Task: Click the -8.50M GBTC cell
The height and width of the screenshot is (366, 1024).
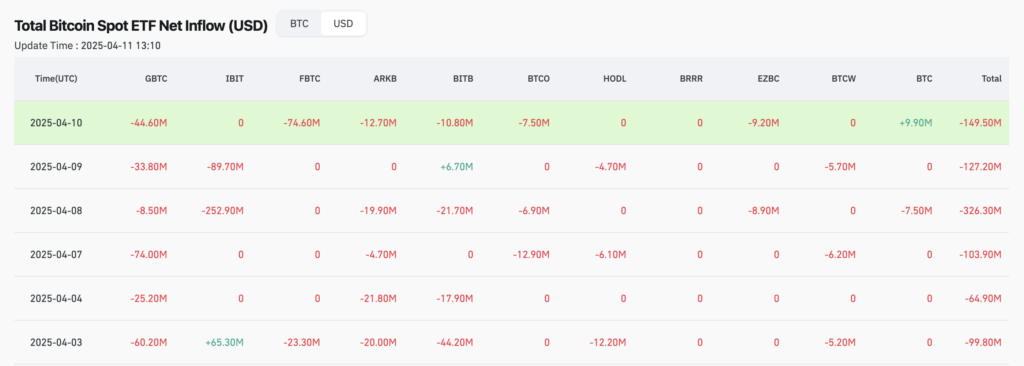Action: coord(152,210)
